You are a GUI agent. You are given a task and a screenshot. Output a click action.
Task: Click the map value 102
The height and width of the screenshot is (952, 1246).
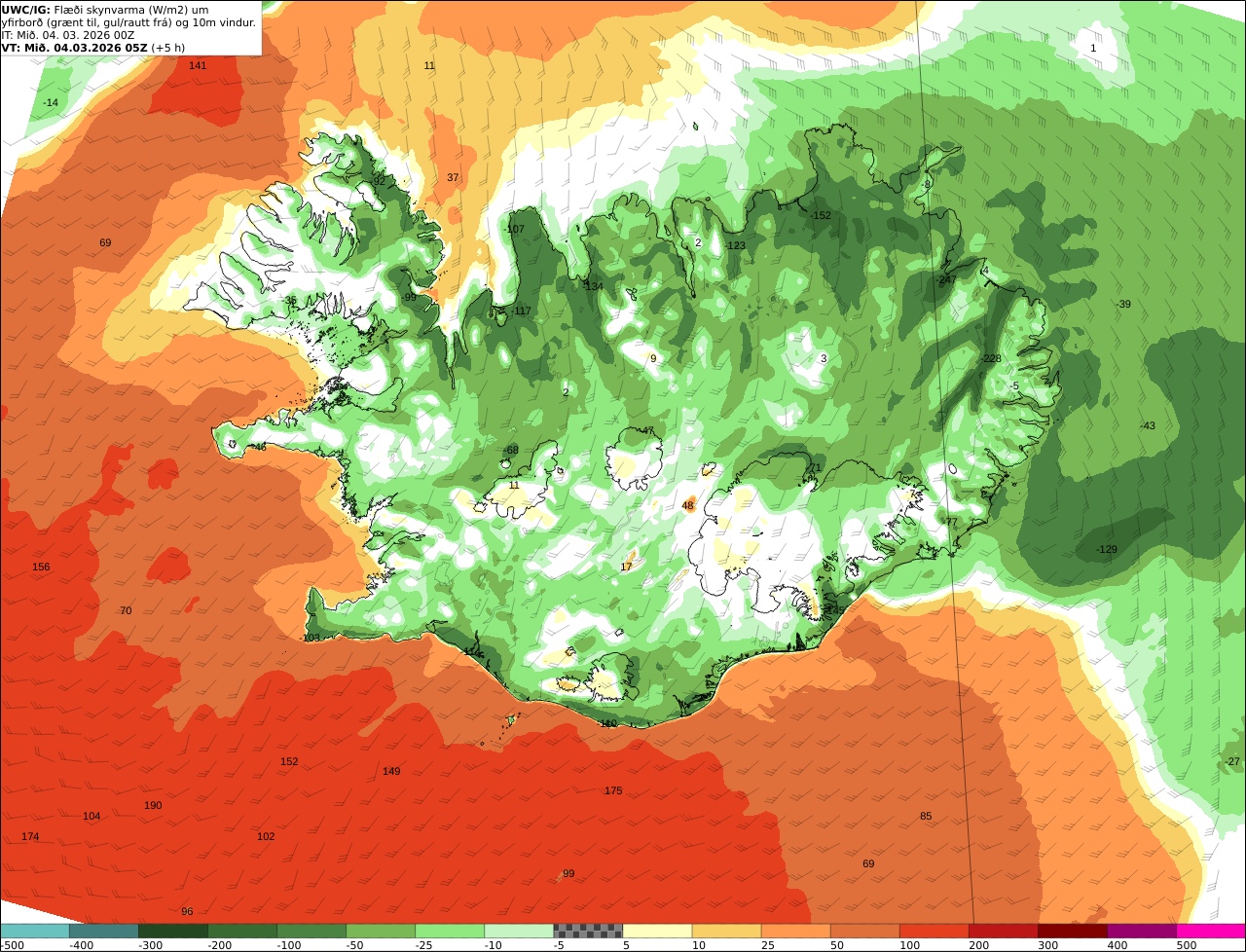tap(266, 836)
